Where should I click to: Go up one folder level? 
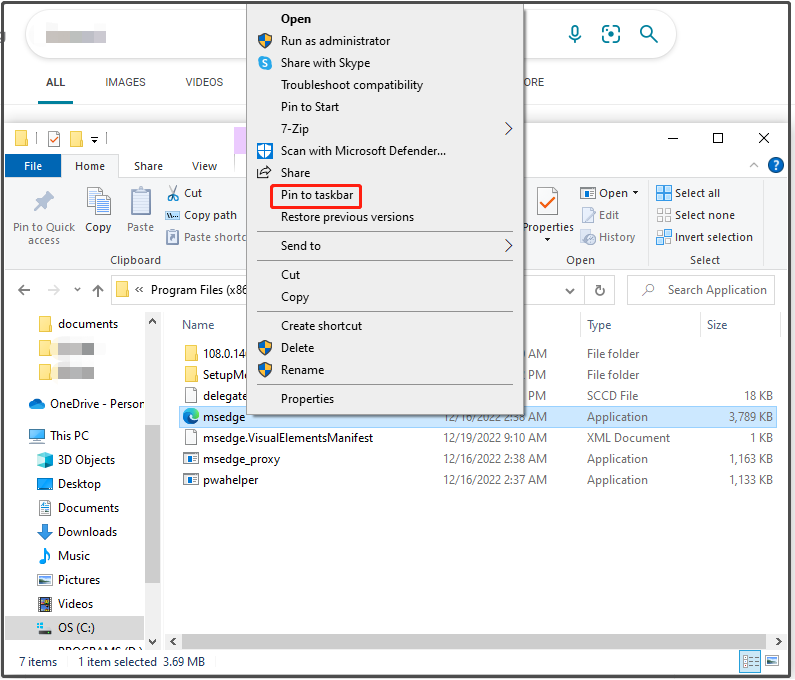98,290
